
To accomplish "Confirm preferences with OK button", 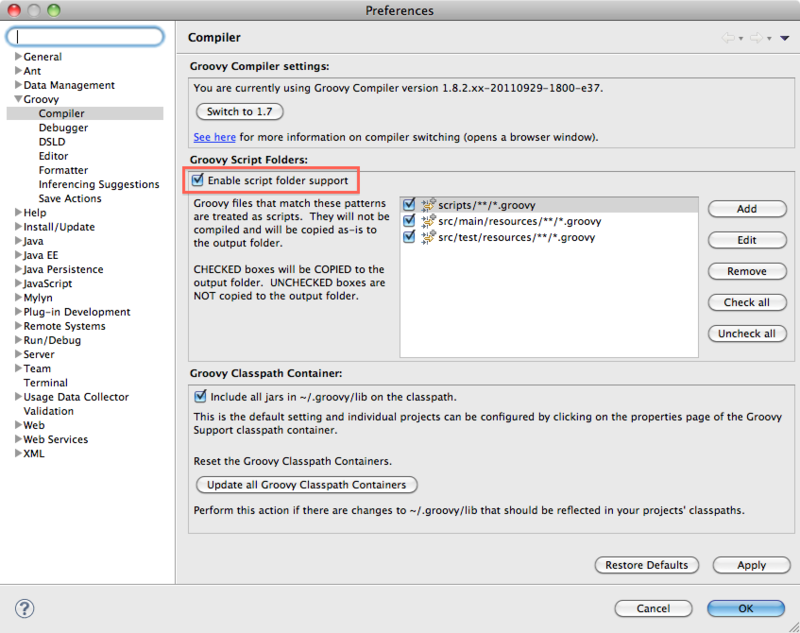I will pos(745,608).
